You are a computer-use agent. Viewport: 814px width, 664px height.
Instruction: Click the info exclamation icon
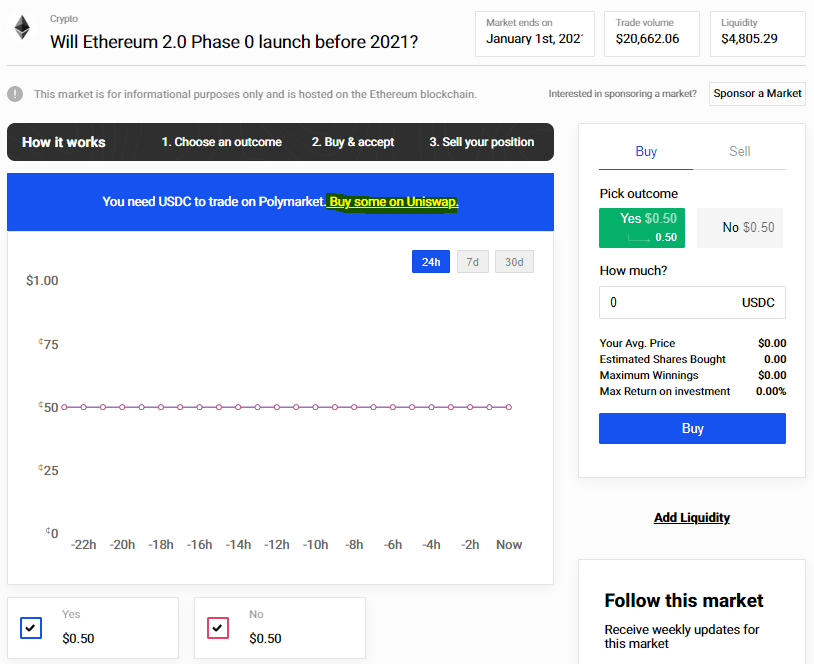coord(15,94)
